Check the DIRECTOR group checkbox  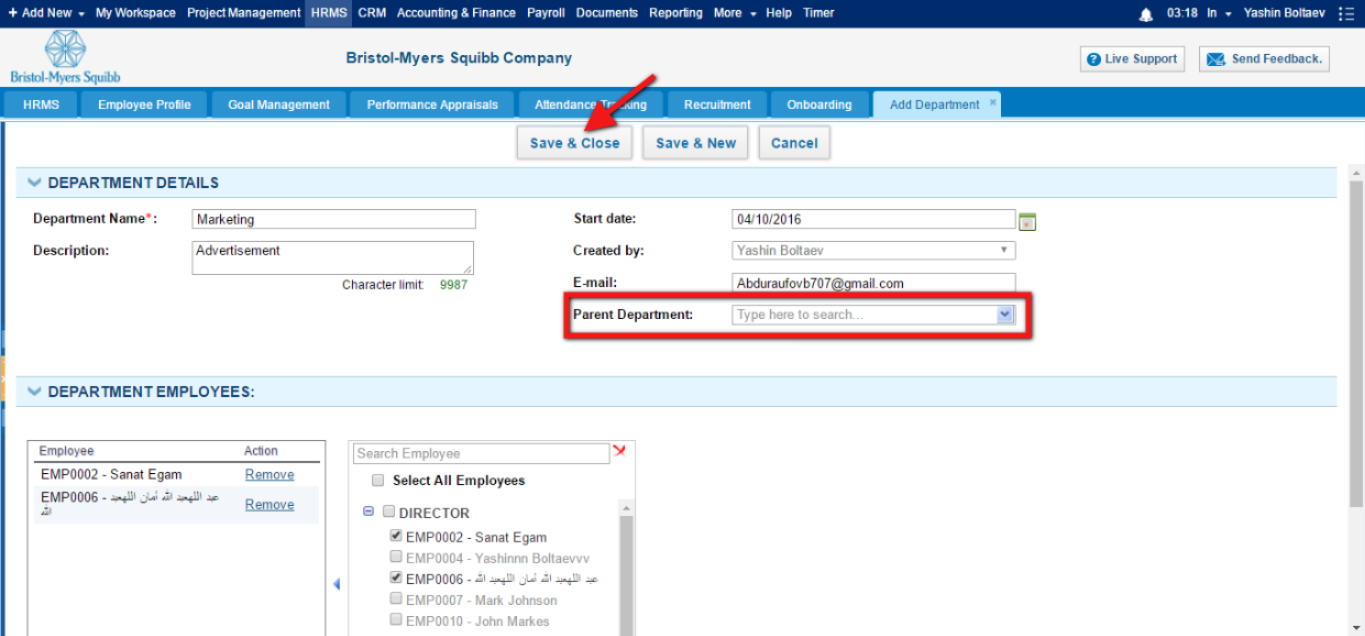pos(389,512)
